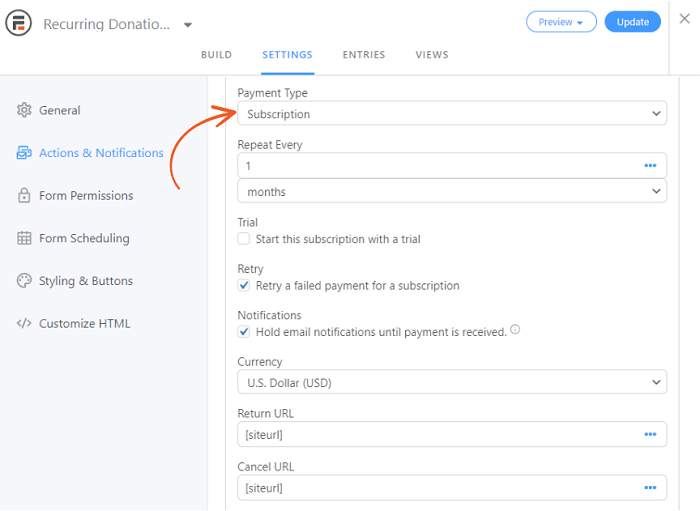Uncheck Retry a failed payment option
700x511 pixels.
[x=244, y=285]
